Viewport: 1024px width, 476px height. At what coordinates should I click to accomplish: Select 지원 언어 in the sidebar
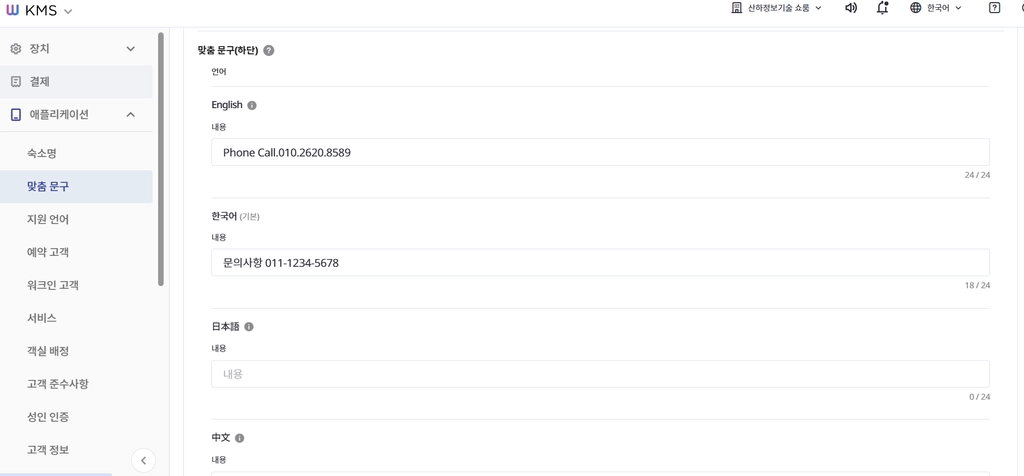[76, 219]
